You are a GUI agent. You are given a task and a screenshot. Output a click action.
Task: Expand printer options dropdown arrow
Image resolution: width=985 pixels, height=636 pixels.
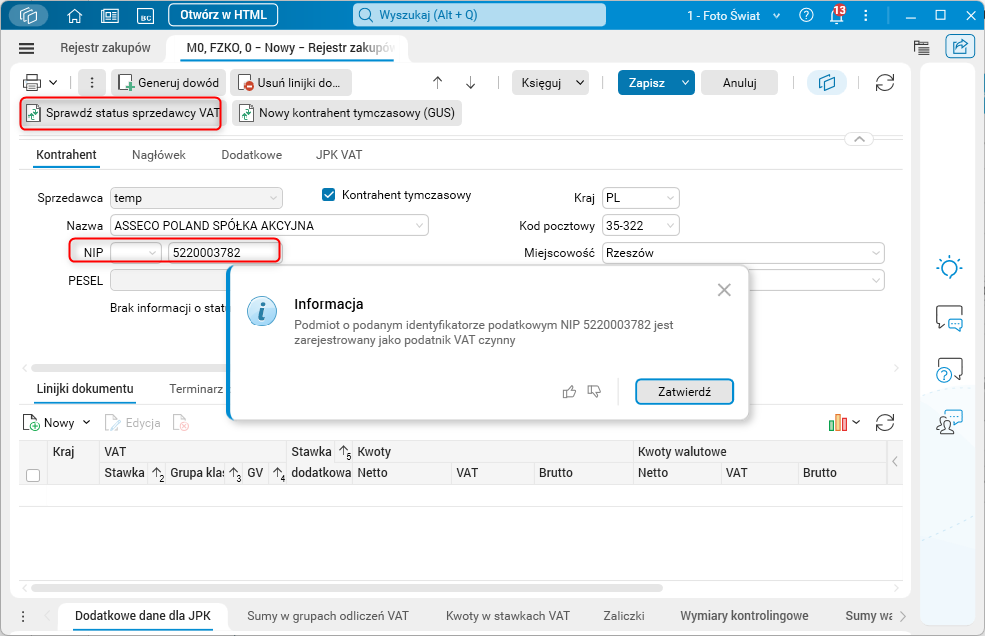click(x=53, y=82)
